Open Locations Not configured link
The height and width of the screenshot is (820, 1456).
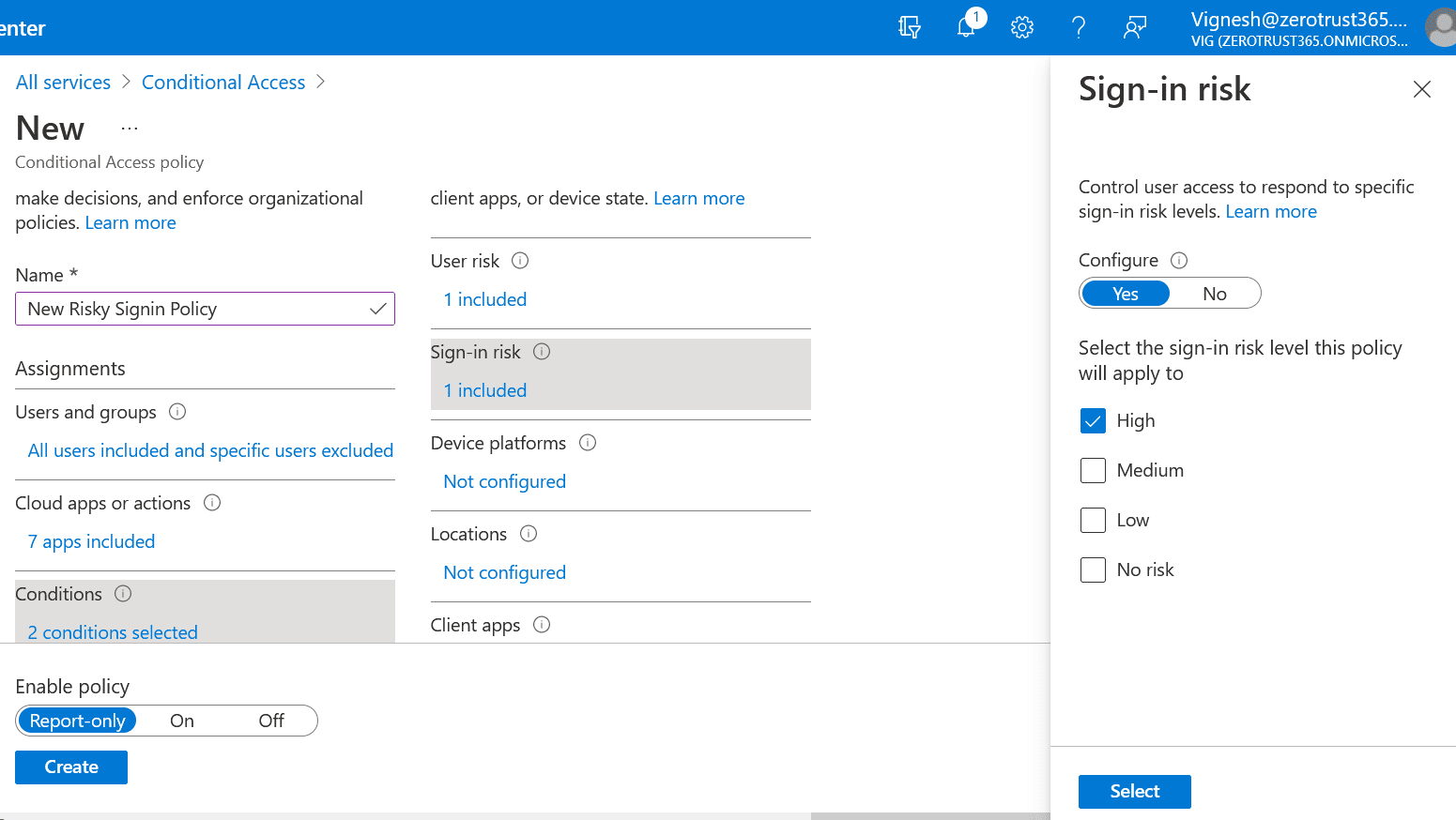click(505, 572)
